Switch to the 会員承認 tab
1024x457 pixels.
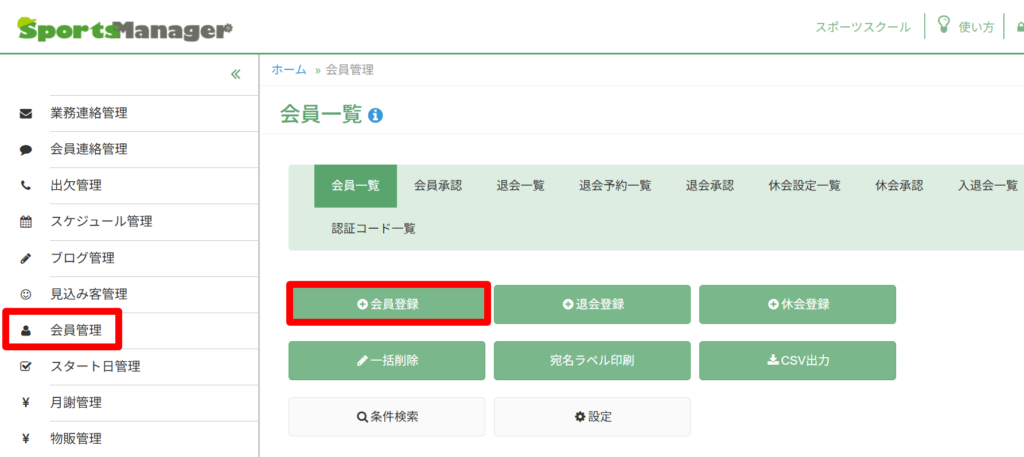(x=438, y=186)
